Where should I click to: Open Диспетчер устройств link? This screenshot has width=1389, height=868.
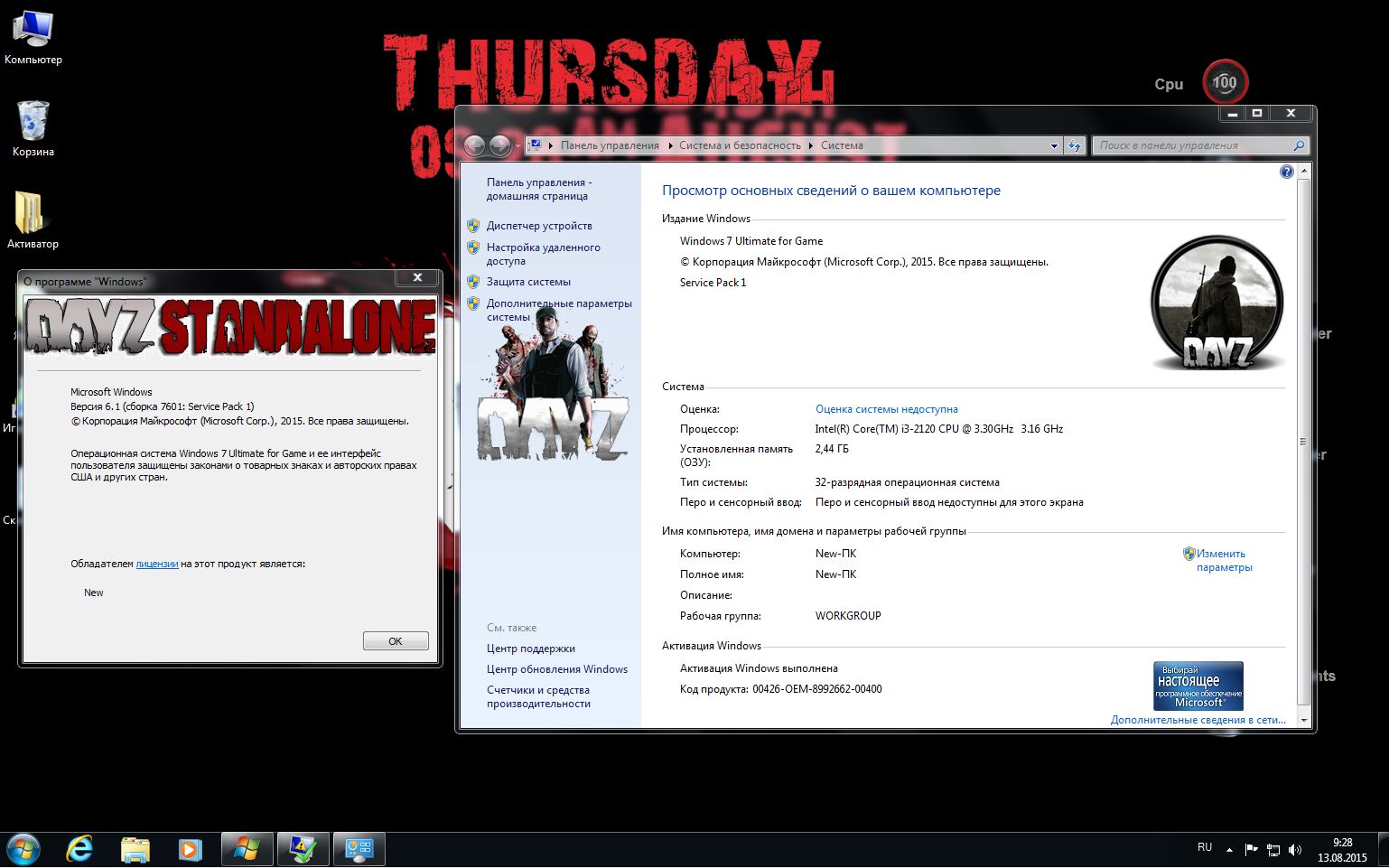[539, 226]
